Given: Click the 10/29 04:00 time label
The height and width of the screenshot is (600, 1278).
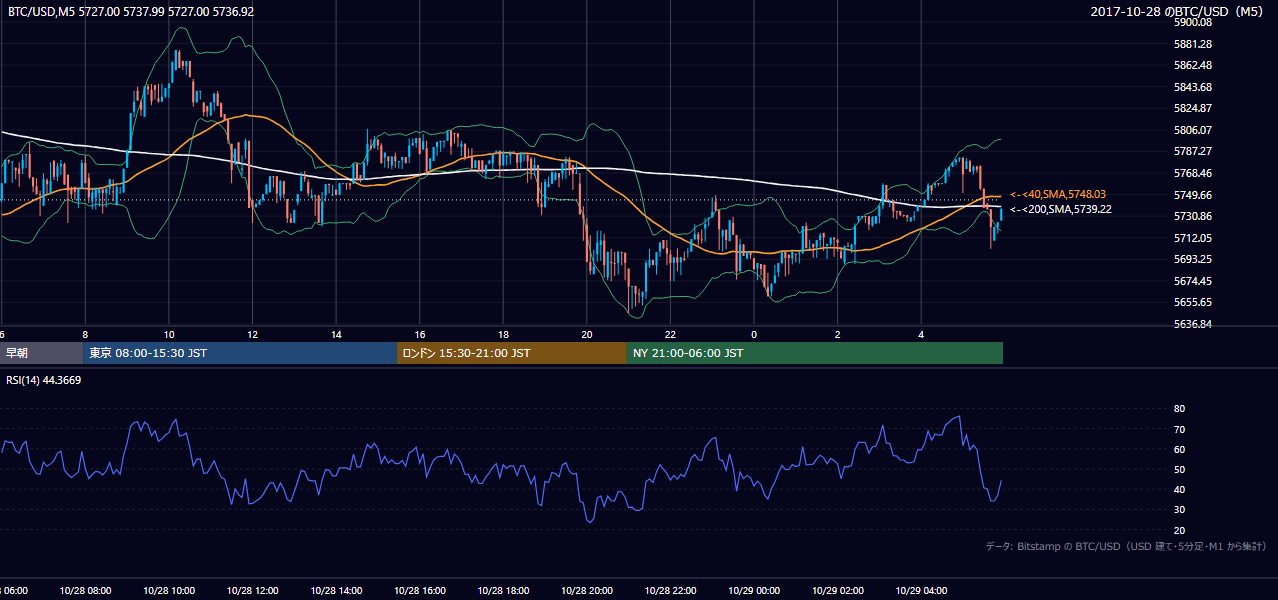Looking at the screenshot, I should [x=921, y=590].
